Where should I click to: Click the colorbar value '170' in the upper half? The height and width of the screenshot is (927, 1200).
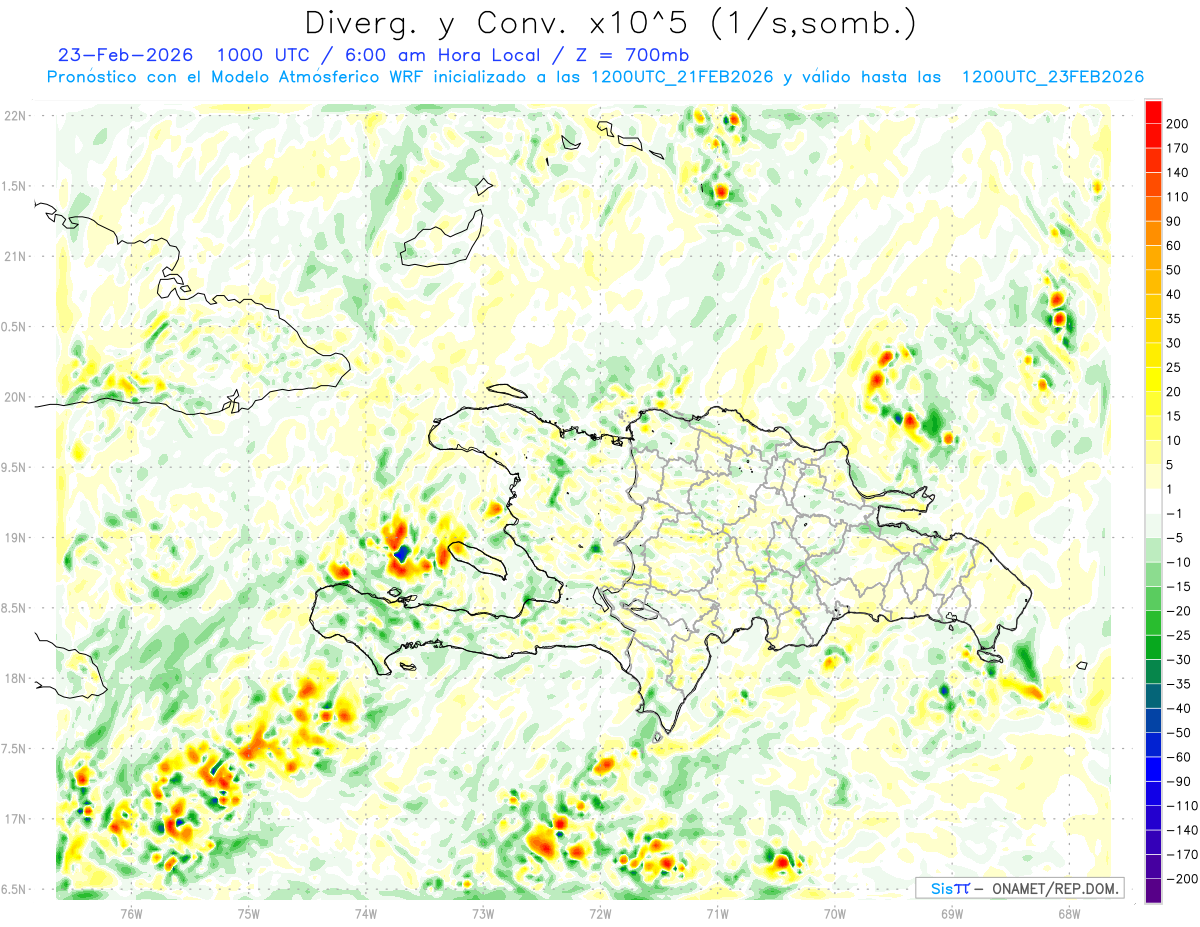pos(1177,148)
